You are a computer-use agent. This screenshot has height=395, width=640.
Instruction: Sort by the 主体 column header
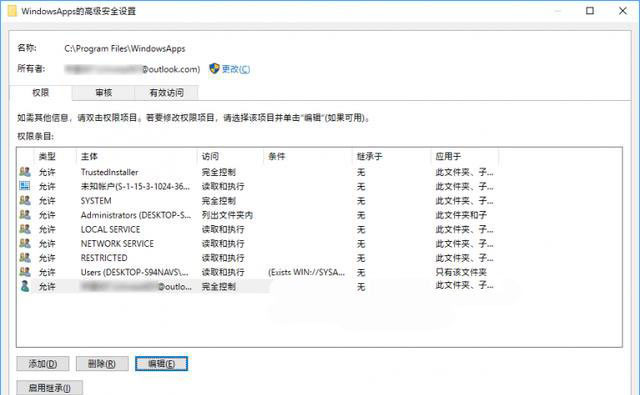[137, 156]
